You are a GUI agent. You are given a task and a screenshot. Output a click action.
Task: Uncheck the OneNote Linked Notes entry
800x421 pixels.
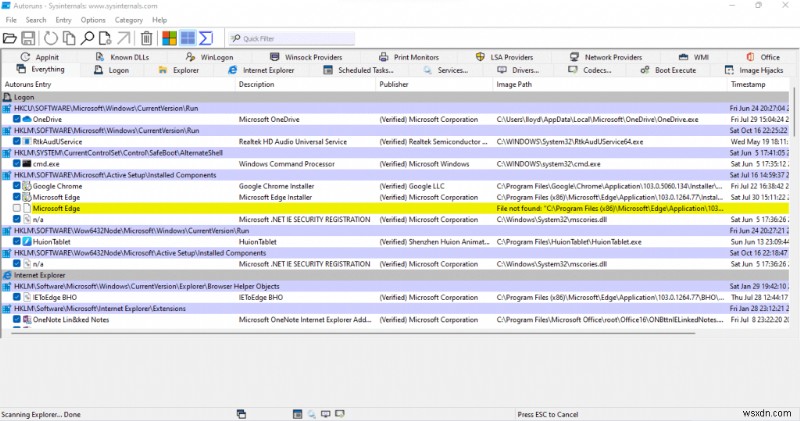click(x=17, y=319)
